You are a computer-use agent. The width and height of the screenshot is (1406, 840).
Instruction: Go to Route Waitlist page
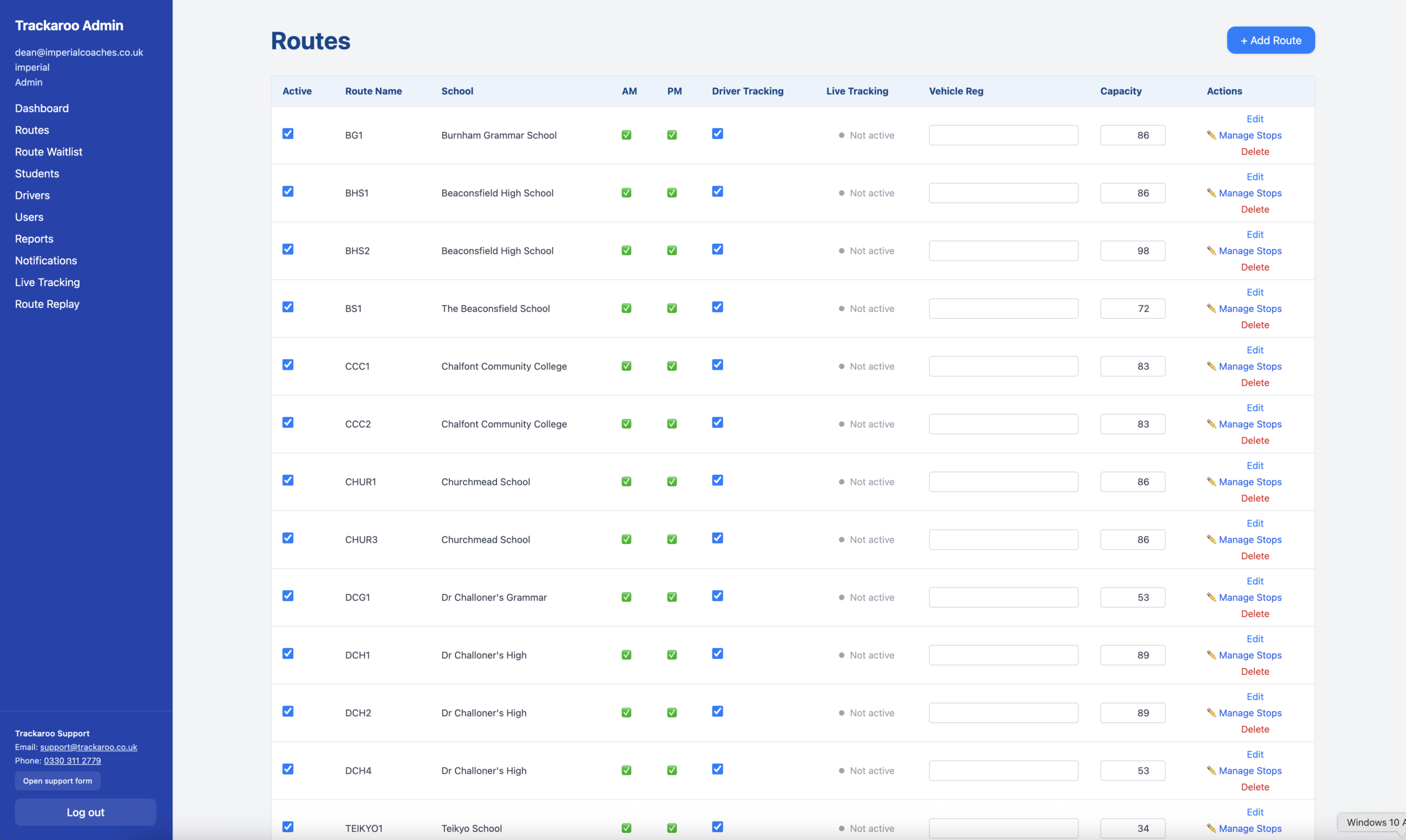[48, 152]
